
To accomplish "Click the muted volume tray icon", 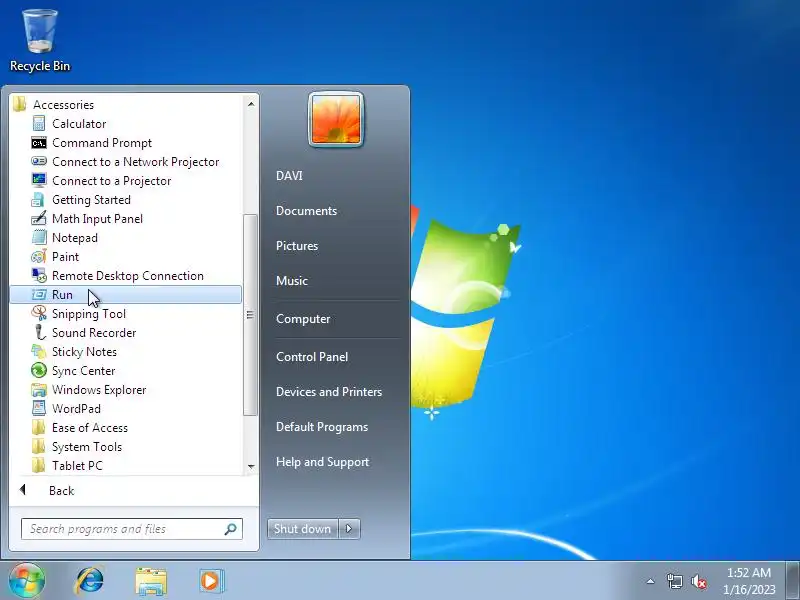I will tap(698, 581).
